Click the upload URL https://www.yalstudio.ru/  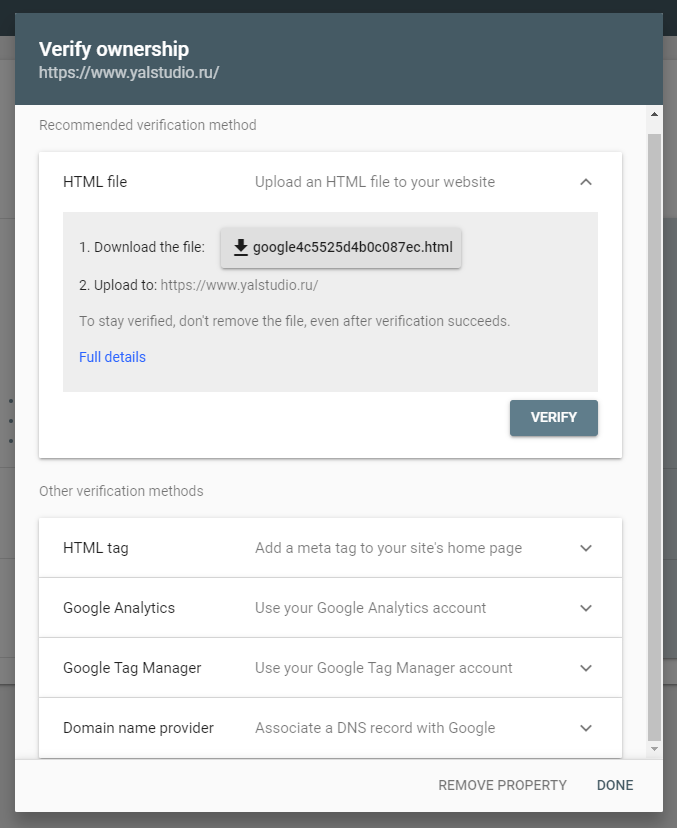click(x=239, y=285)
